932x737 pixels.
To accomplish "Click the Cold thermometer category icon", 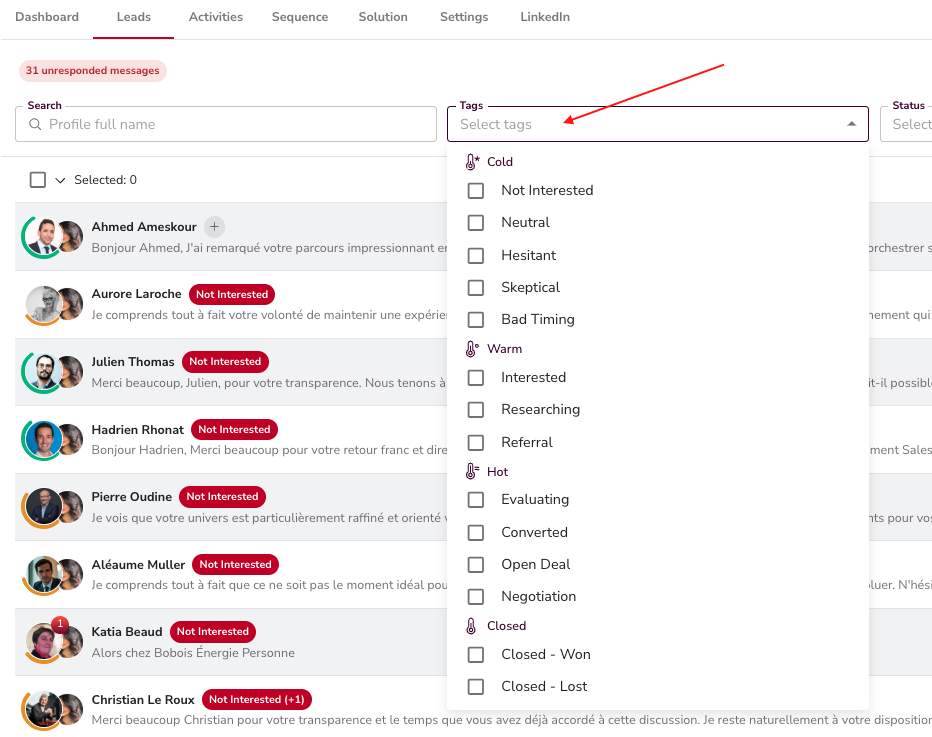I will point(472,162).
